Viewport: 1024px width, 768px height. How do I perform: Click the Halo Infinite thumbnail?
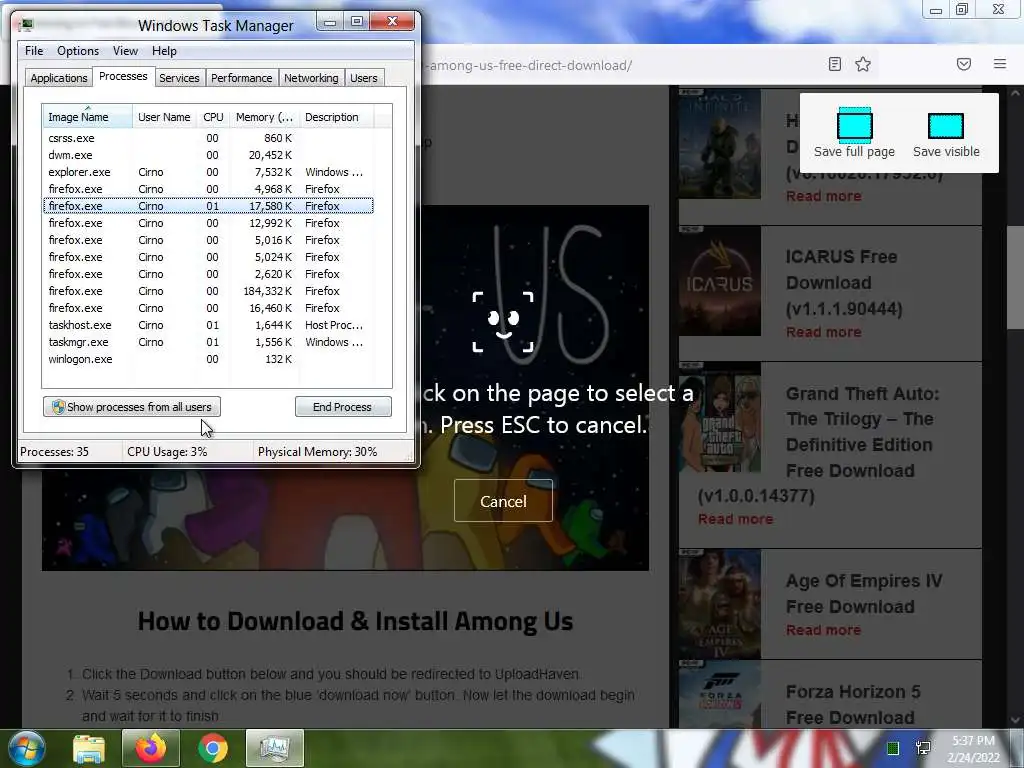pyautogui.click(x=720, y=144)
